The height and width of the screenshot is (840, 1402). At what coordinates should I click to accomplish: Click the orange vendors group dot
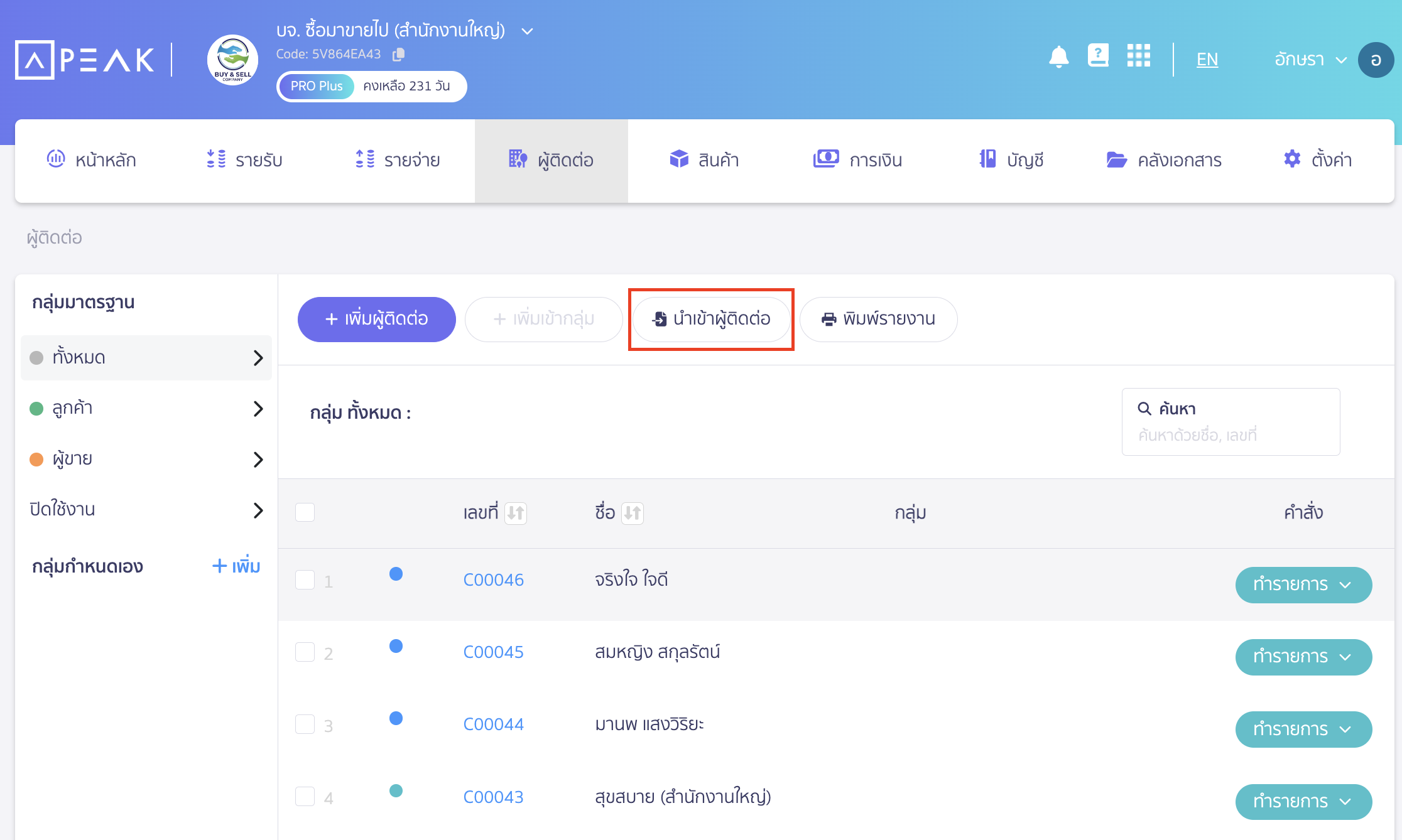36,460
